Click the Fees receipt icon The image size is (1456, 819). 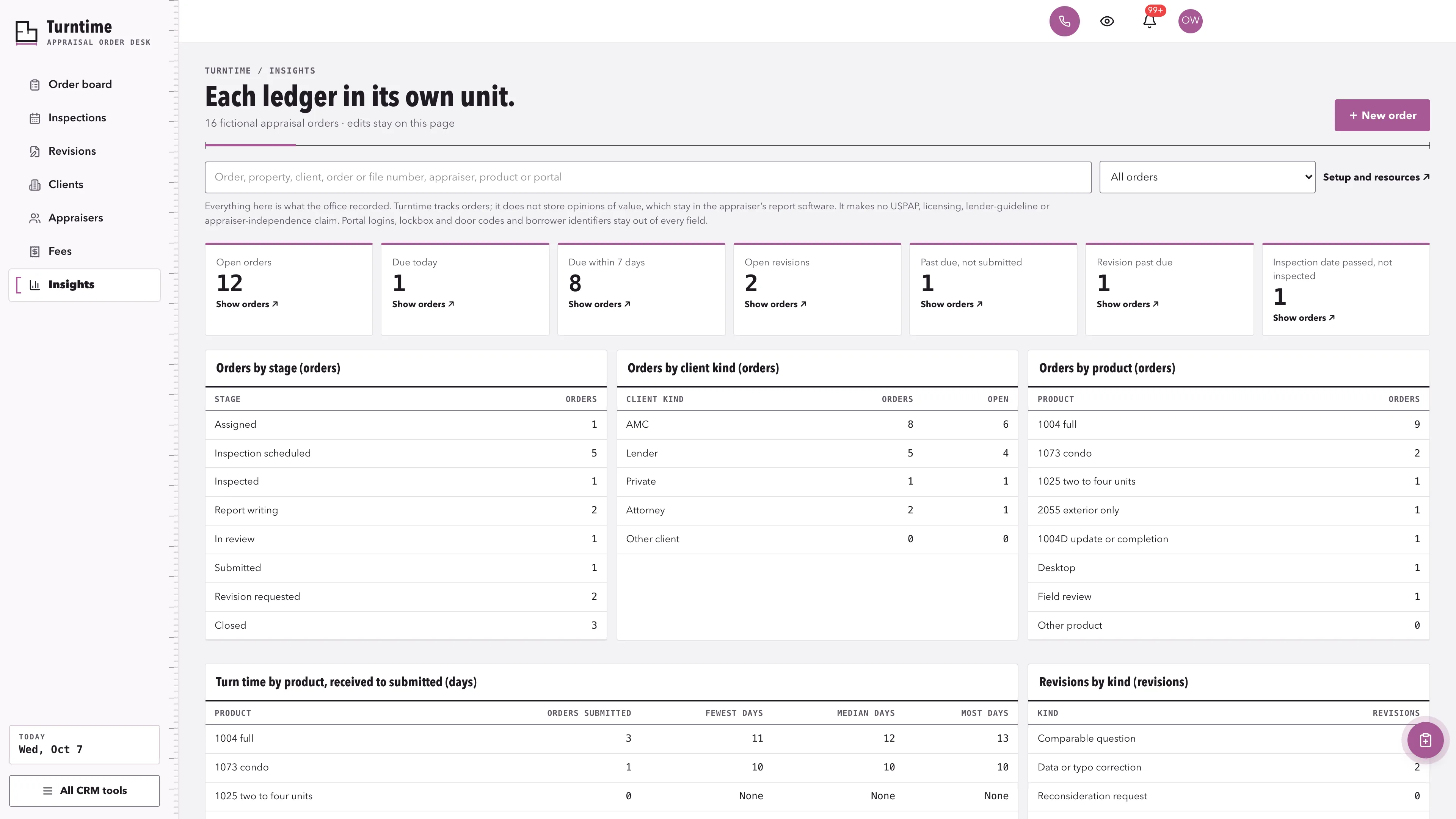point(35,251)
